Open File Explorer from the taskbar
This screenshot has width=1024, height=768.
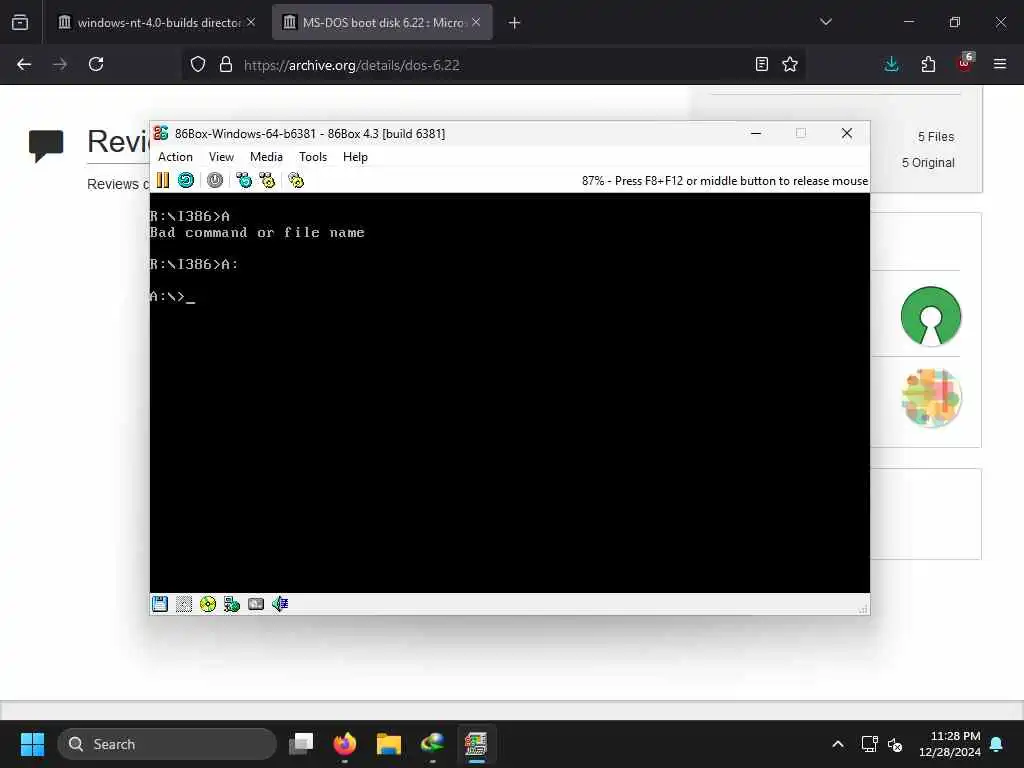click(389, 744)
